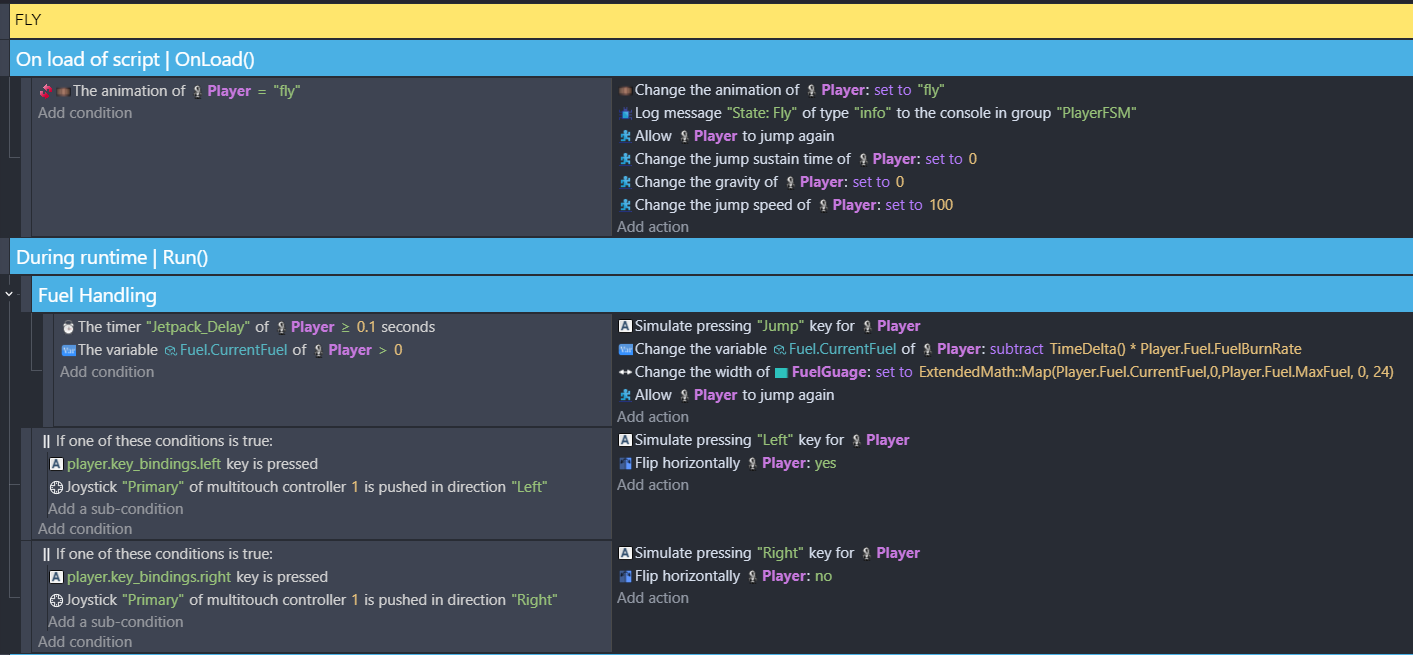The height and width of the screenshot is (655, 1413).
Task: Click the keyboard icon beside player.key_bindings.right
Action: pyautogui.click(x=56, y=577)
